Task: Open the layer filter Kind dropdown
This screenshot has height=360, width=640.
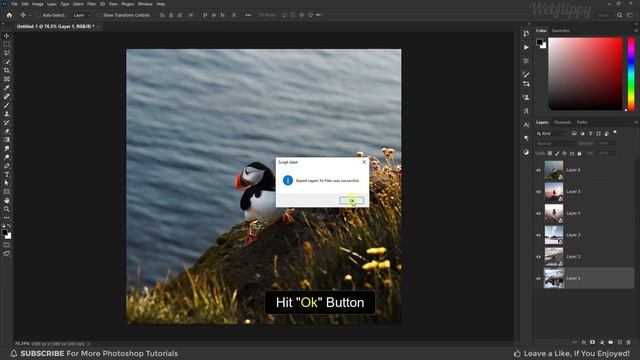Action: (x=552, y=133)
